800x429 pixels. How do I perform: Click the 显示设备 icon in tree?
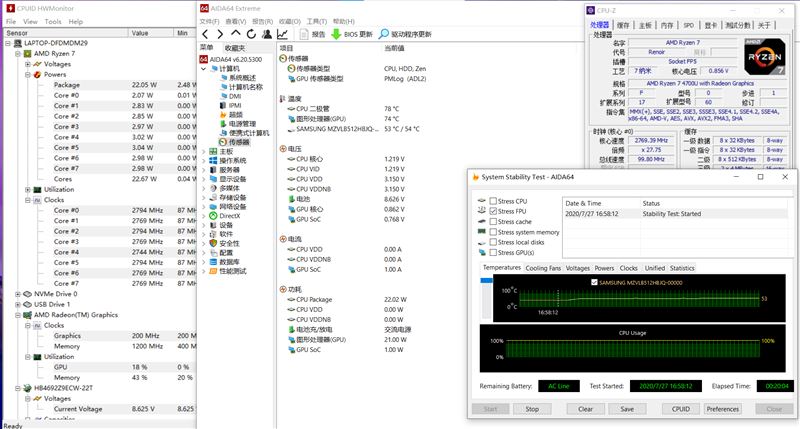point(213,179)
